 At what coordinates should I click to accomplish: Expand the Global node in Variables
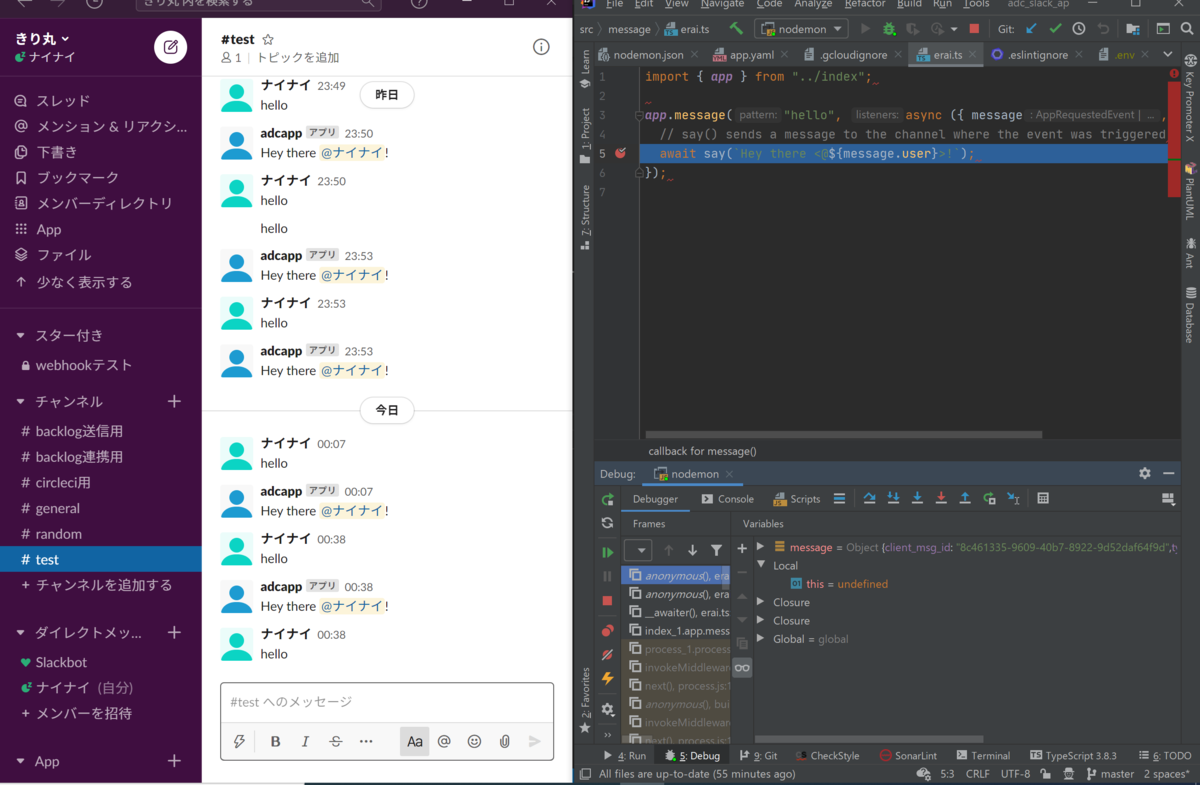(760, 639)
